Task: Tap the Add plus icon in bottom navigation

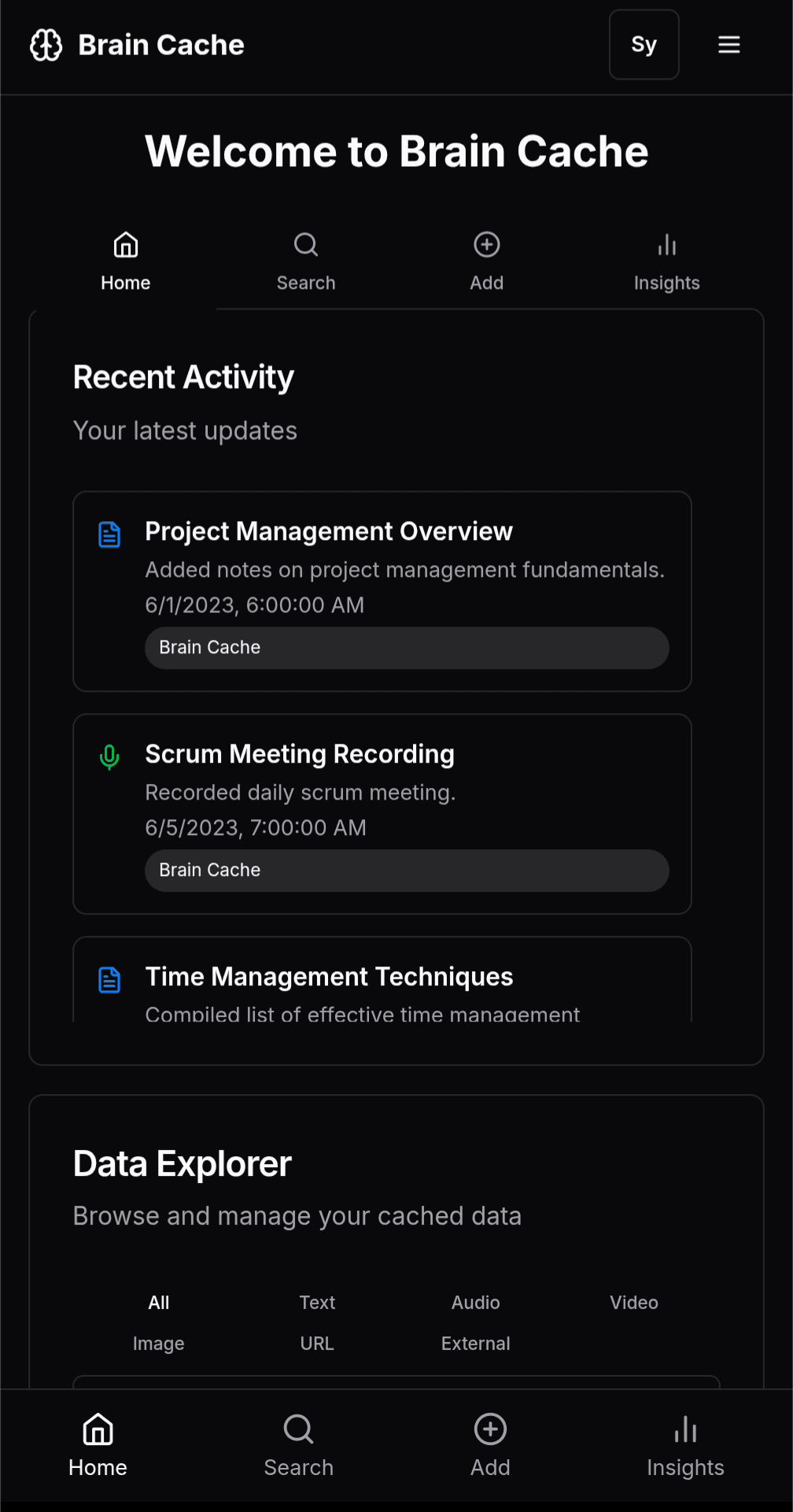Action: click(490, 1430)
